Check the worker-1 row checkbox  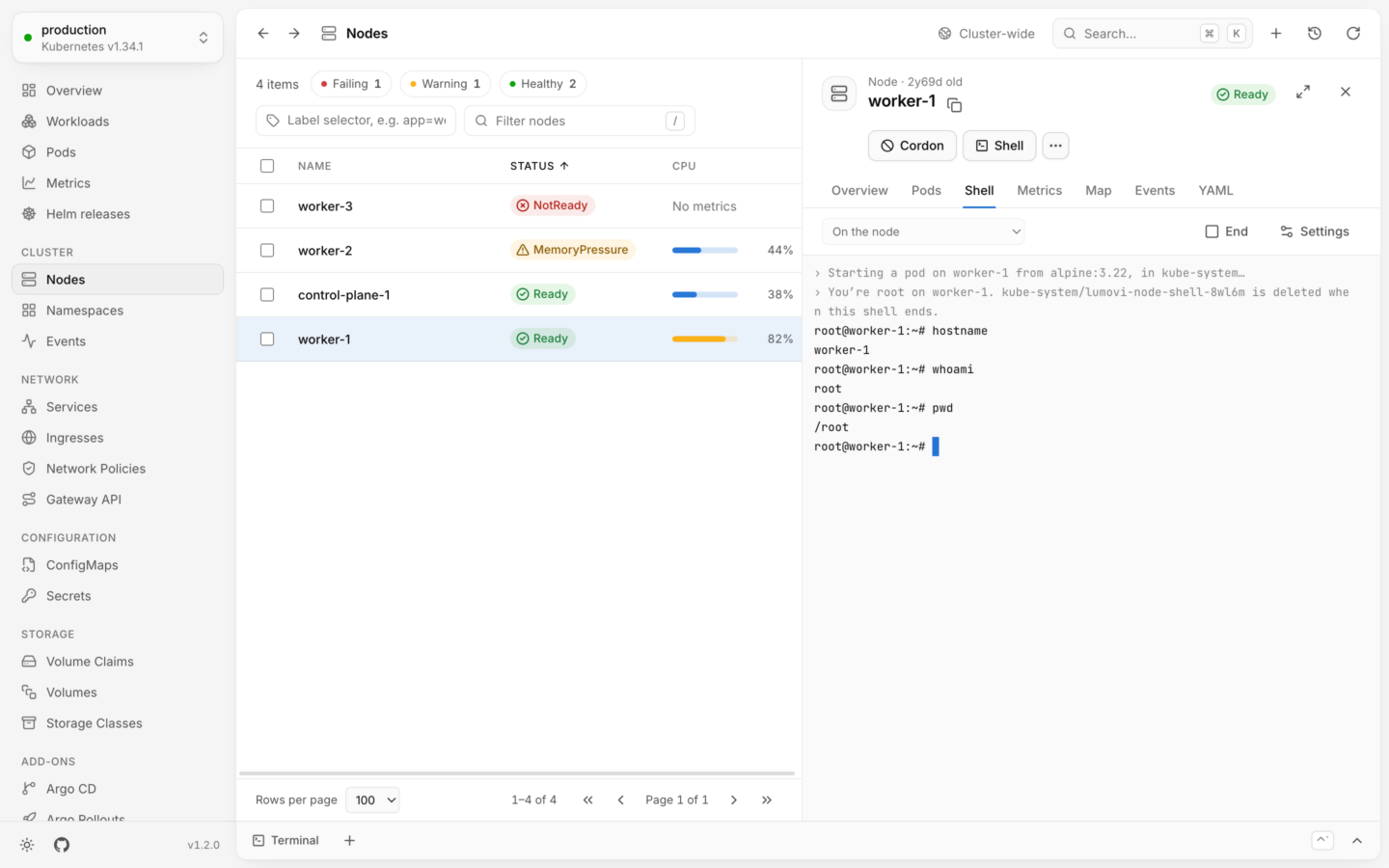pos(267,339)
